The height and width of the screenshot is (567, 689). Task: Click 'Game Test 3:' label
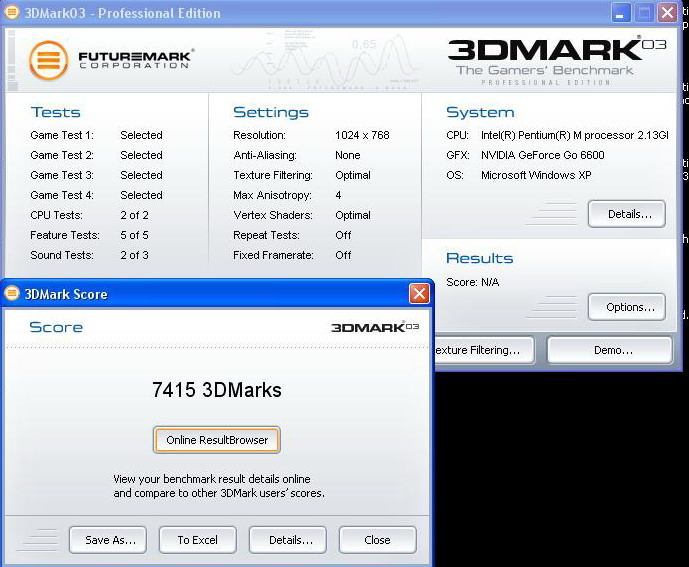pyautogui.click(x=62, y=175)
